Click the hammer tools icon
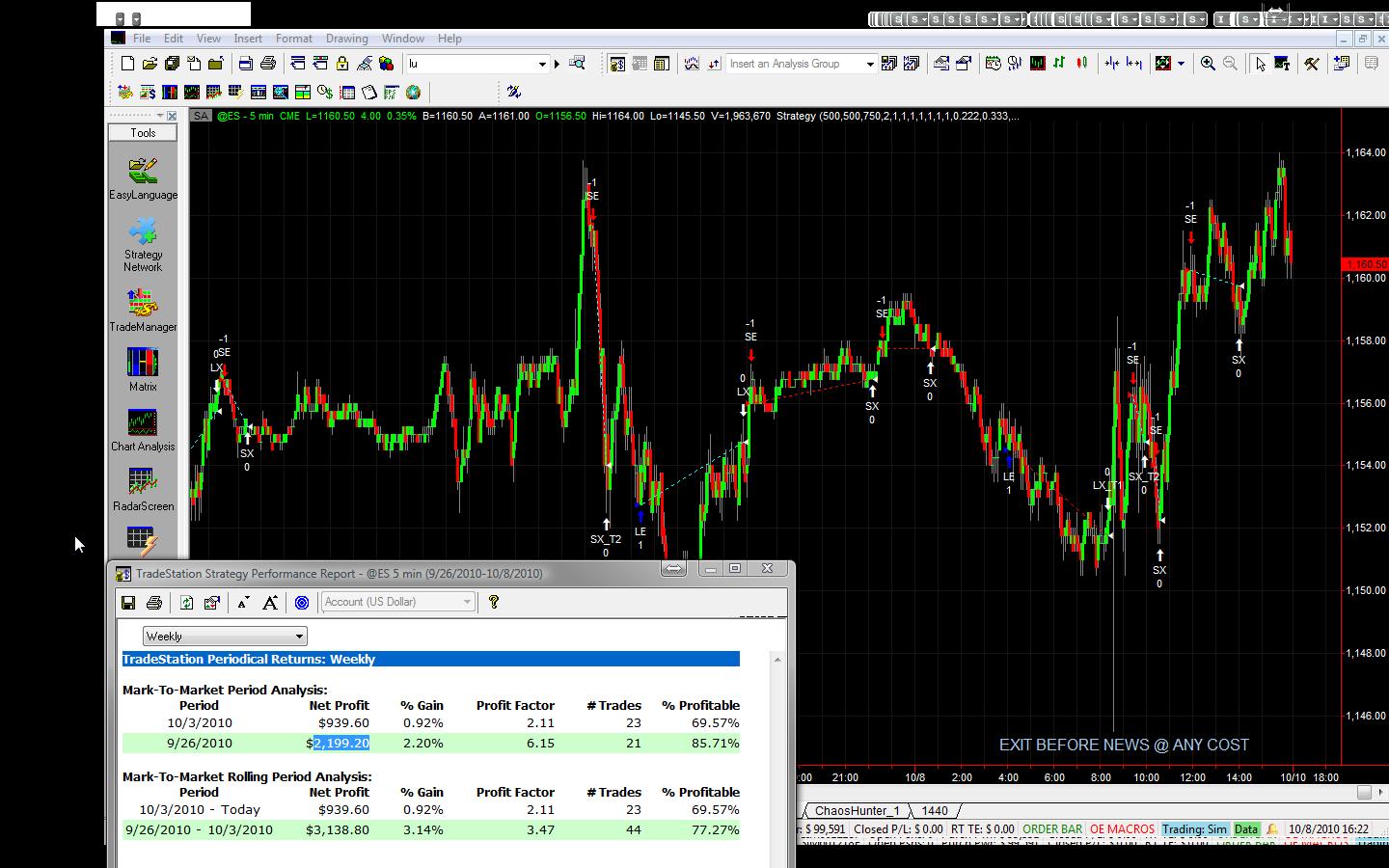 point(1312,64)
